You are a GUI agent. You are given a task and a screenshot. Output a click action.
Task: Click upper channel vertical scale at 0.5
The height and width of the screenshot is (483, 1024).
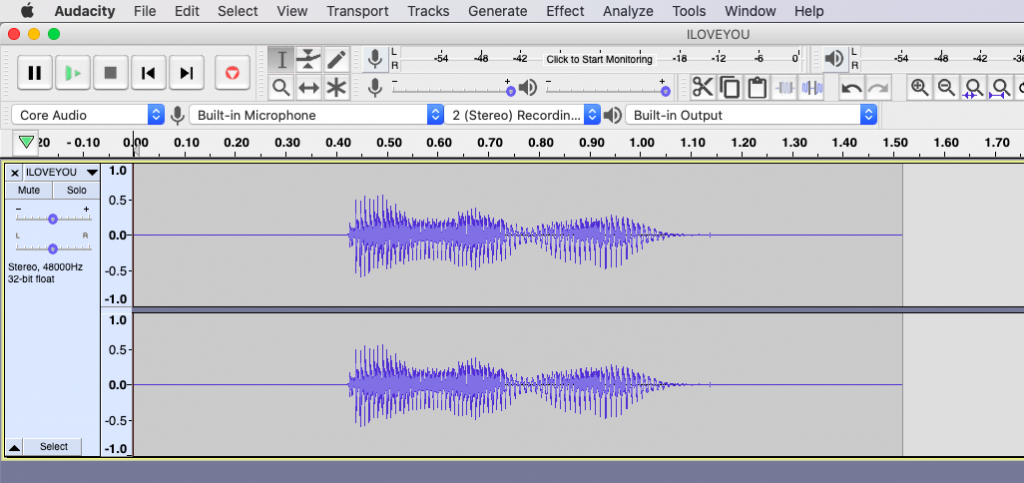coord(116,200)
